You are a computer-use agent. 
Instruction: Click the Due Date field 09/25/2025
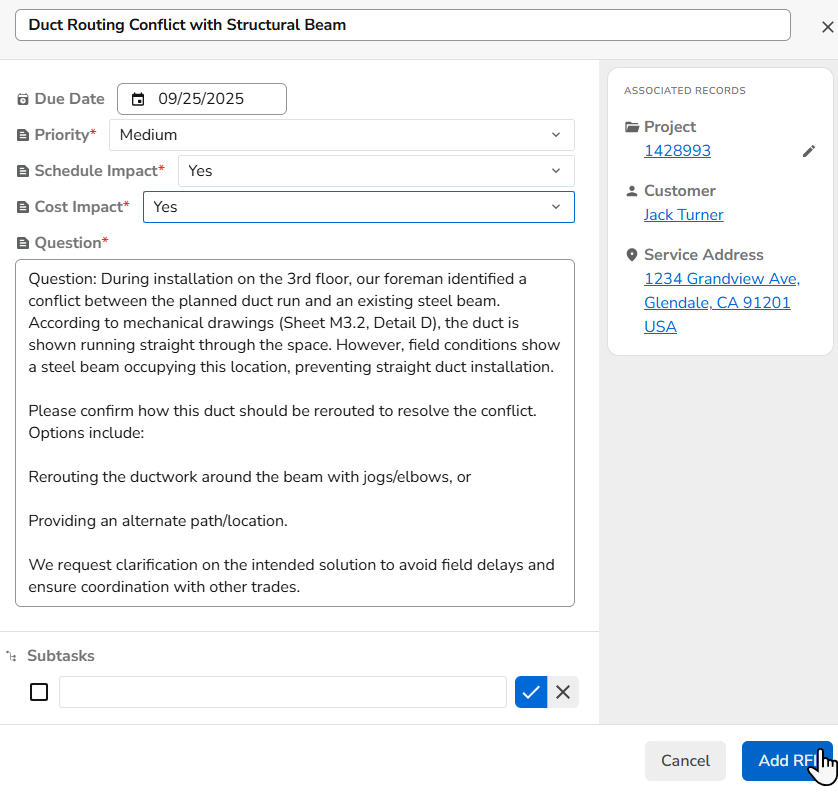[x=202, y=99]
